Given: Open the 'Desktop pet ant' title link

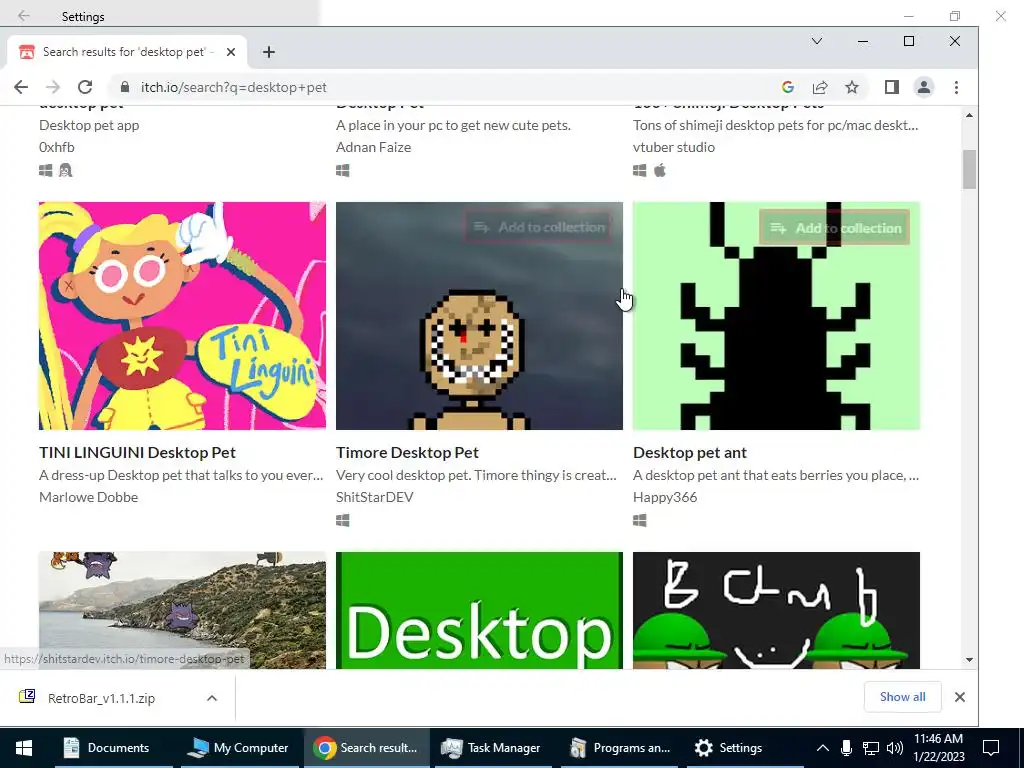Looking at the screenshot, I should (690, 453).
